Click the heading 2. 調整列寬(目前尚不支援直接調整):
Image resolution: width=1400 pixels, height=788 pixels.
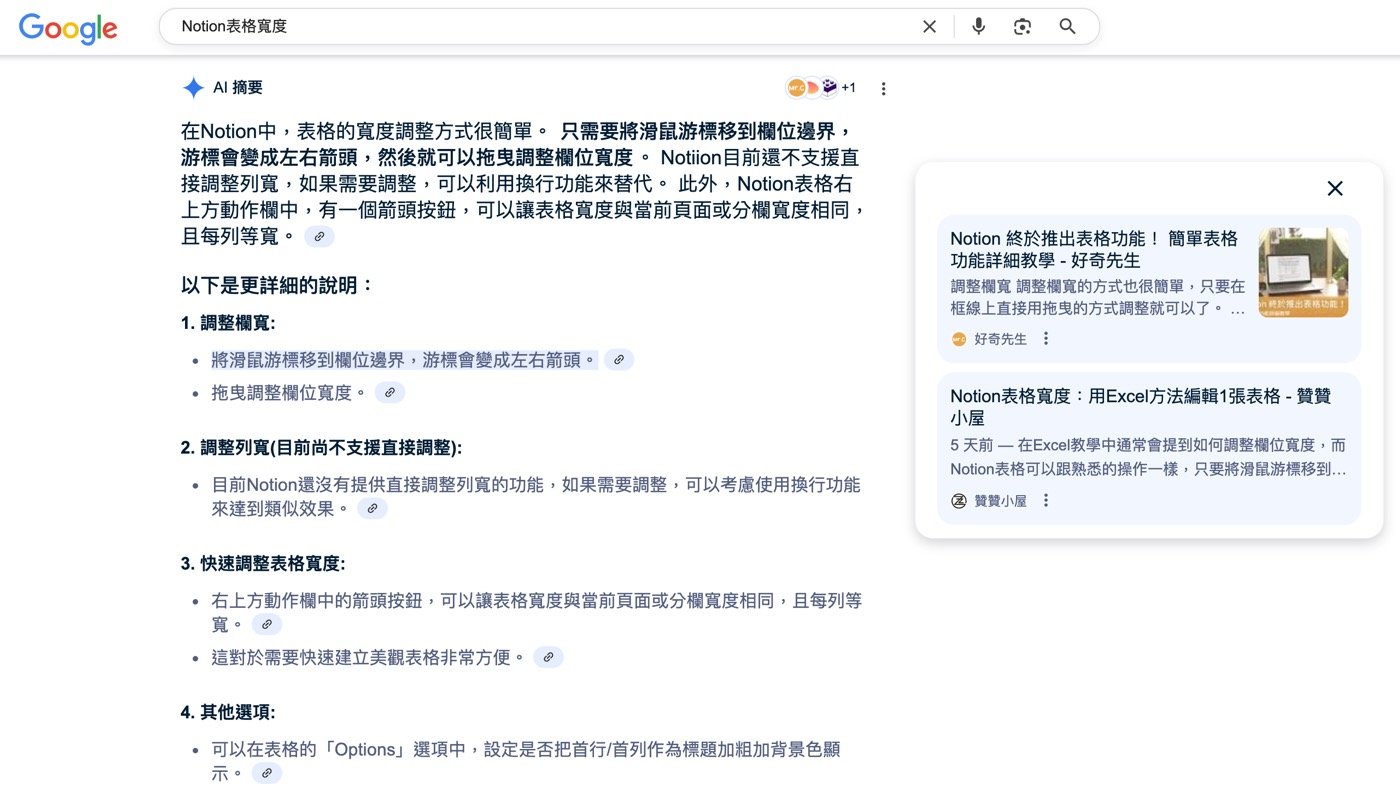coord(321,448)
